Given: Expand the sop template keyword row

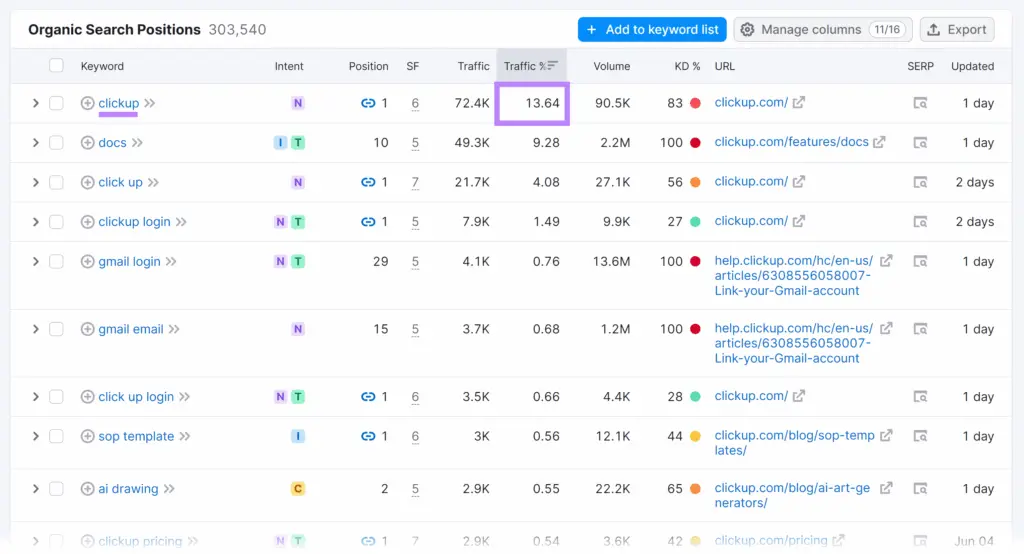Looking at the screenshot, I should (x=35, y=436).
